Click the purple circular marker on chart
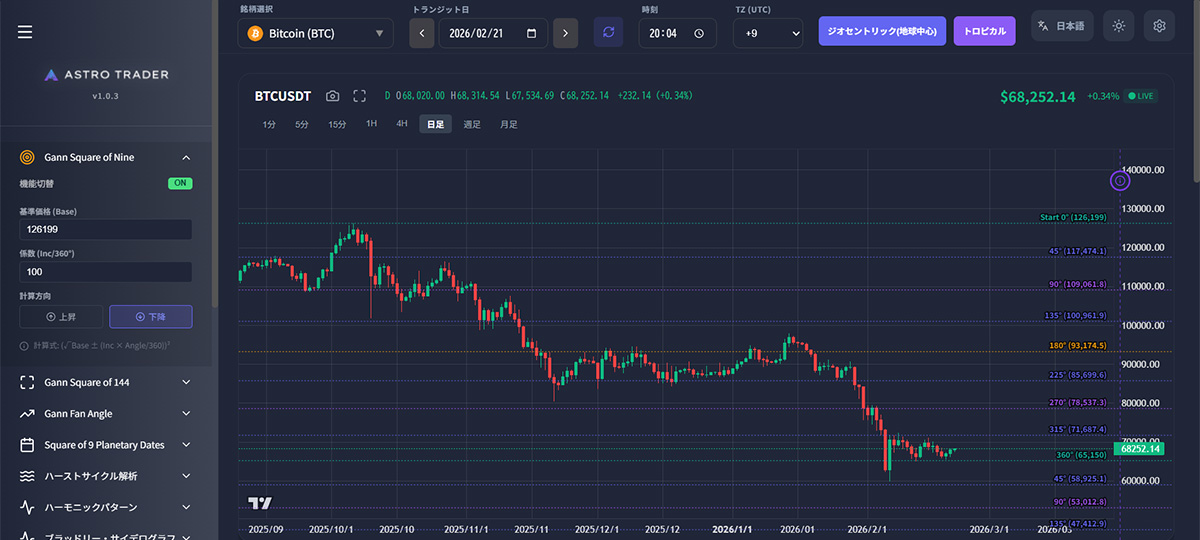 (x=1120, y=181)
